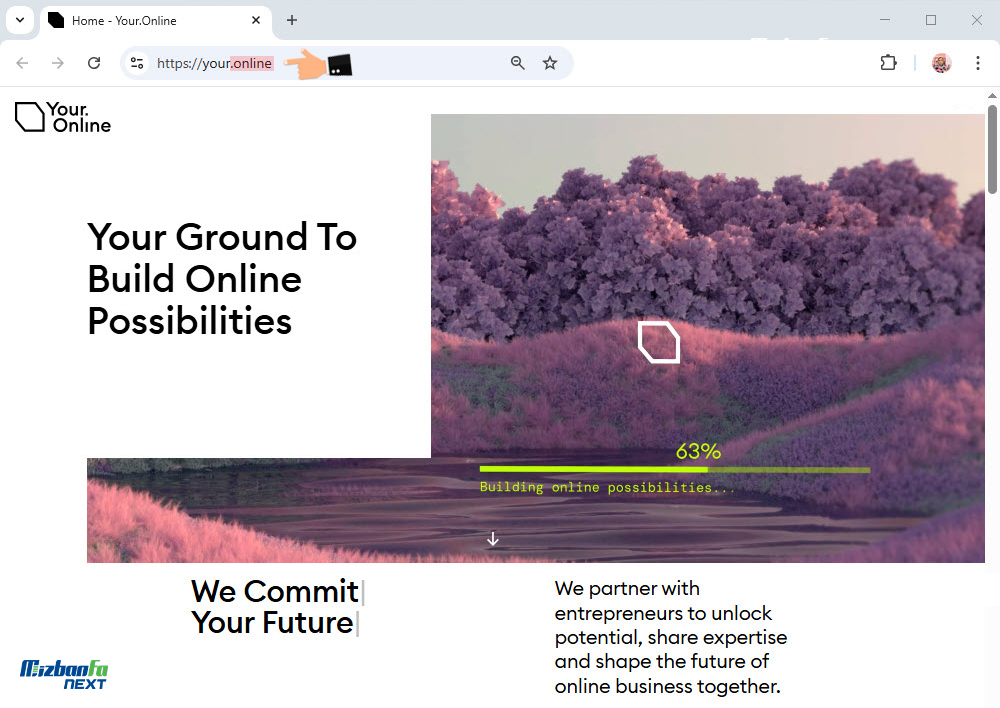
Task: Open the site information icon in address bar
Action: 137,63
